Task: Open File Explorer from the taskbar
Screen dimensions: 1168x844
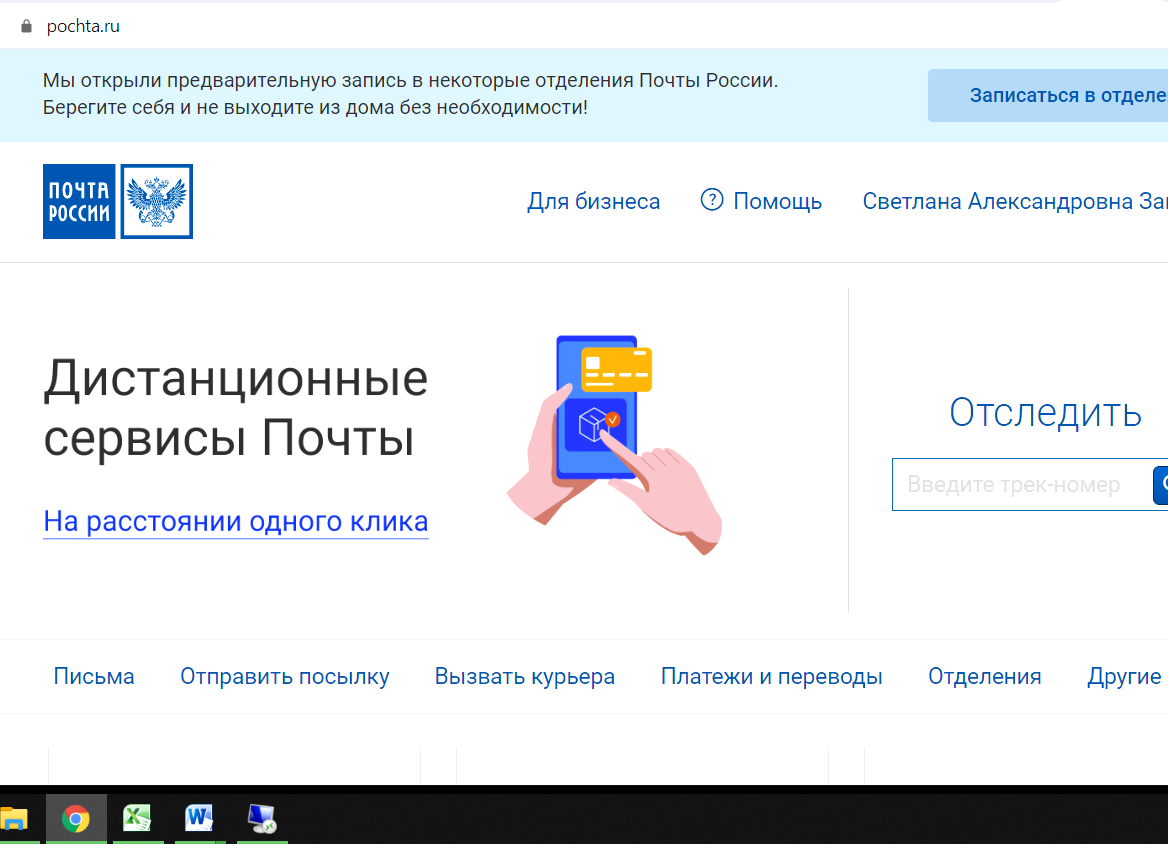Action: (13, 819)
